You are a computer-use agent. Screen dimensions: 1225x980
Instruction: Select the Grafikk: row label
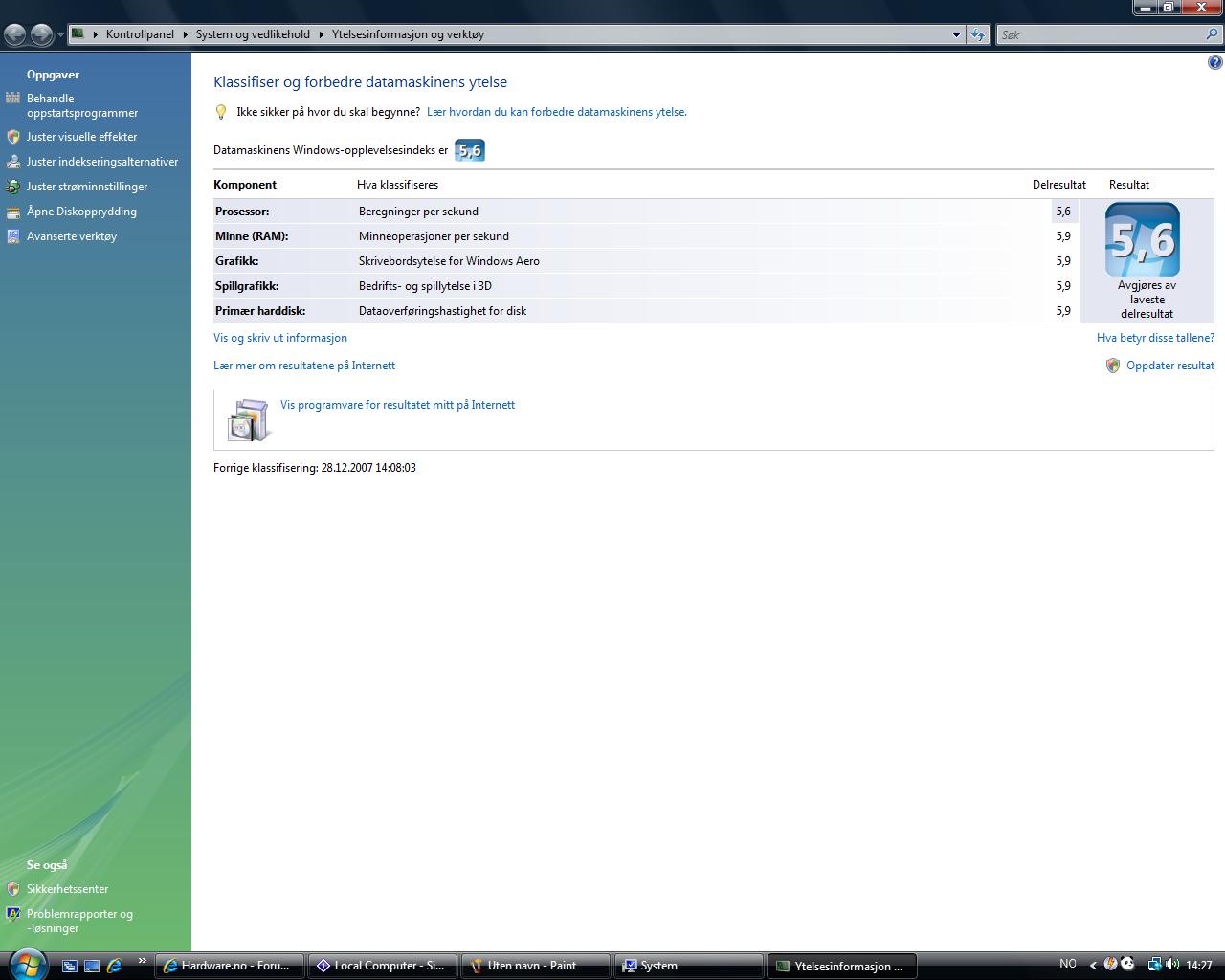[237, 261]
